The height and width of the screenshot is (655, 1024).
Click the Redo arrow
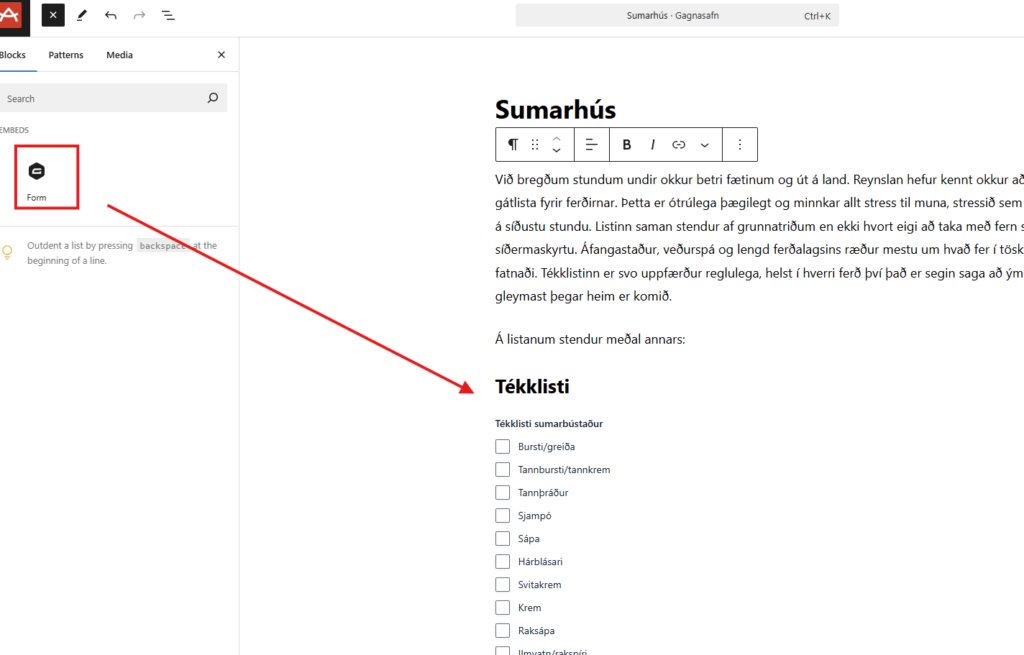(139, 16)
